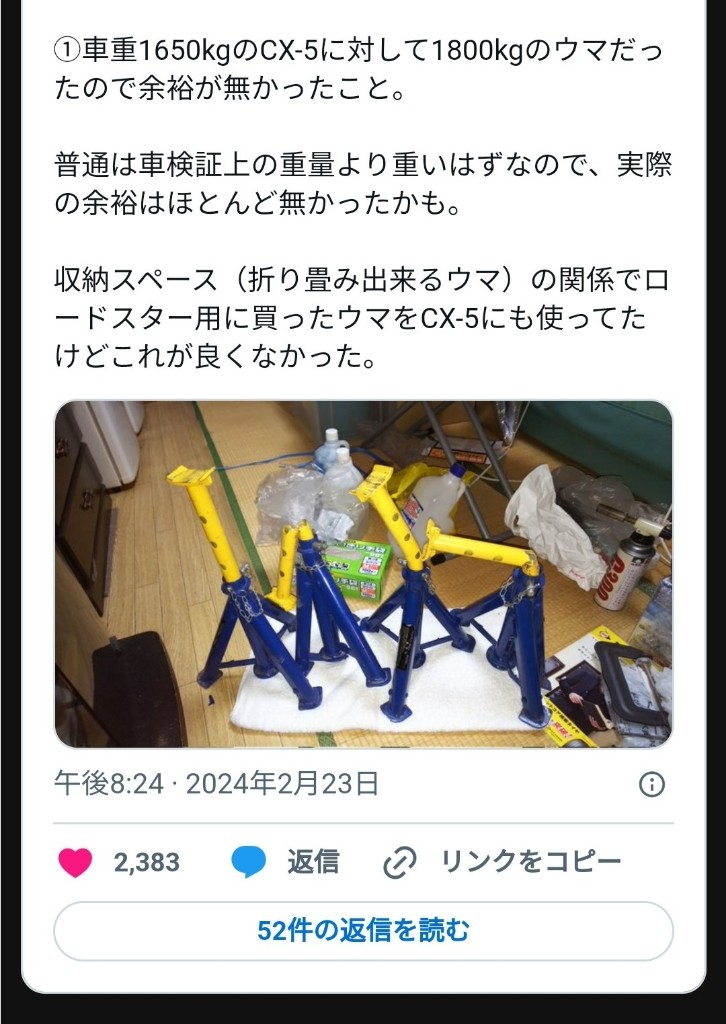Click the text line けどこれが良くなかった
The width and height of the screenshot is (726, 1024).
click(x=215, y=354)
